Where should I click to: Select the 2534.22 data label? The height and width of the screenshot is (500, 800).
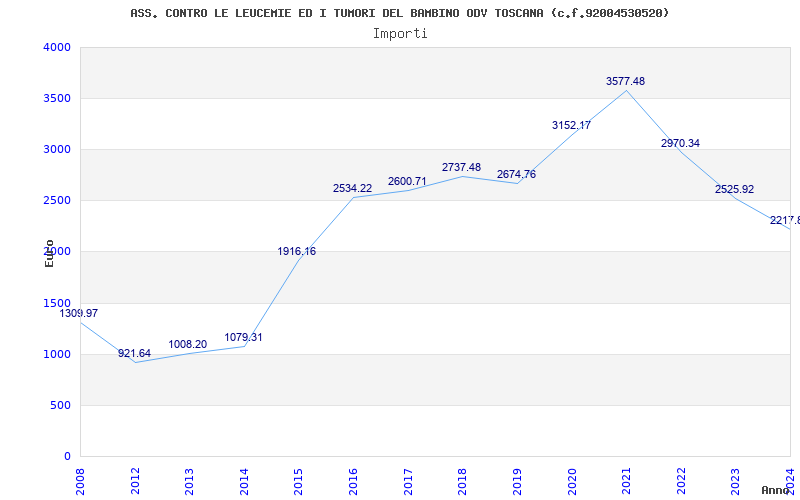tap(353, 188)
